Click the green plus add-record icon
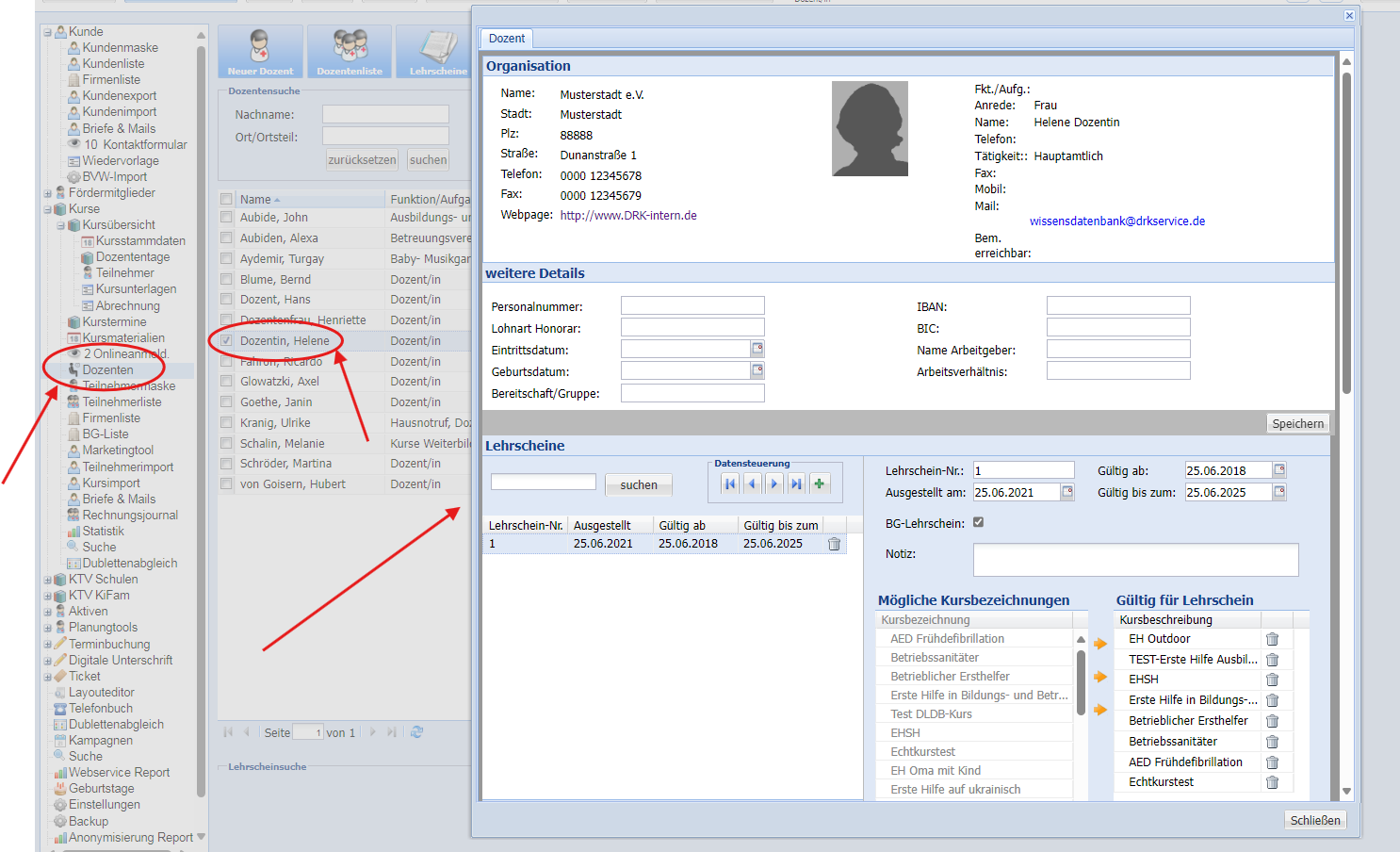The image size is (1400, 852). point(820,483)
